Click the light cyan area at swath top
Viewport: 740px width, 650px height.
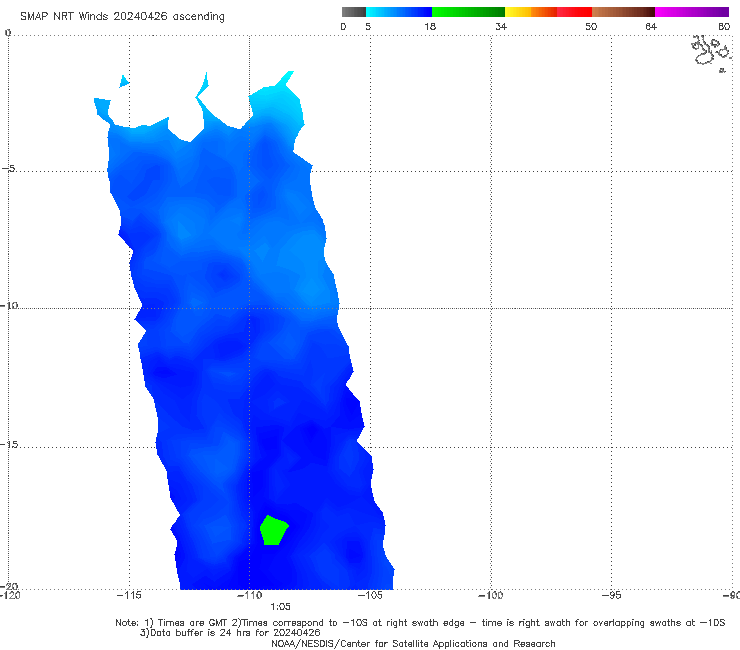[x=278, y=101]
